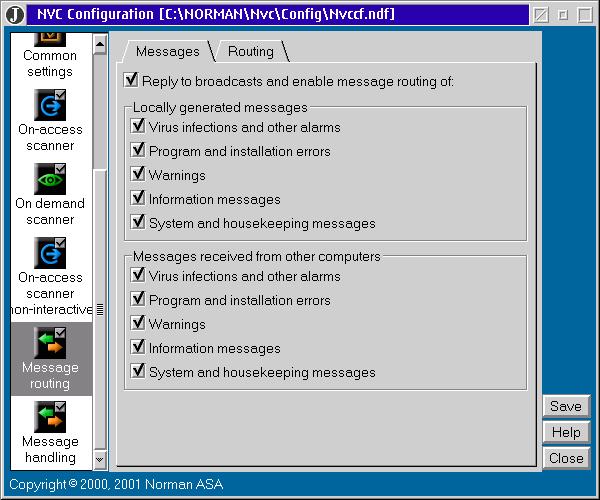The width and height of the screenshot is (600, 500).
Task: Uncheck received Warnings checkbox
Action: 138,323
